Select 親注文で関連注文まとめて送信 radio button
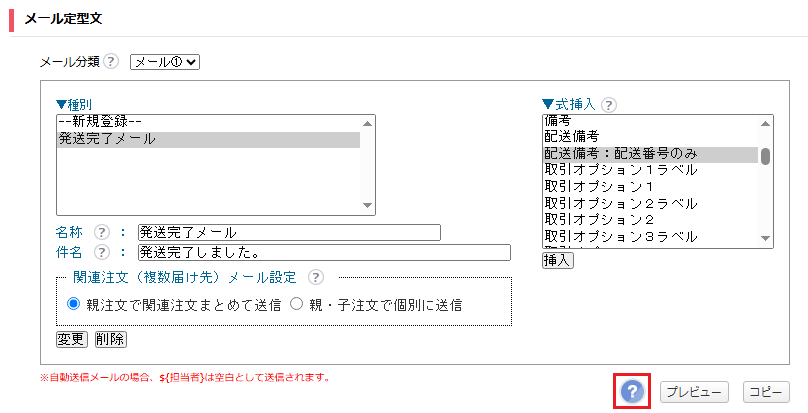 click(74, 304)
